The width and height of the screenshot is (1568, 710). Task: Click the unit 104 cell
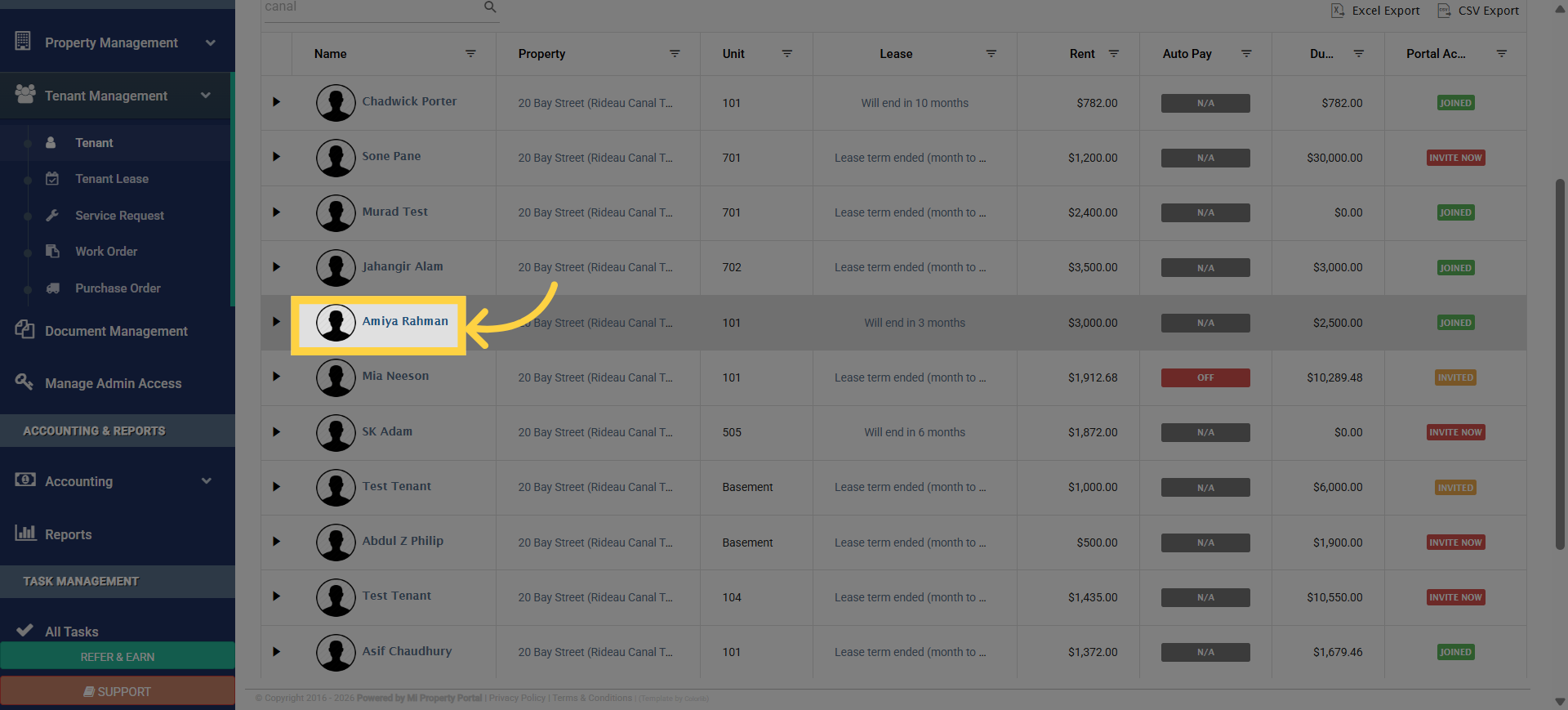point(732,597)
